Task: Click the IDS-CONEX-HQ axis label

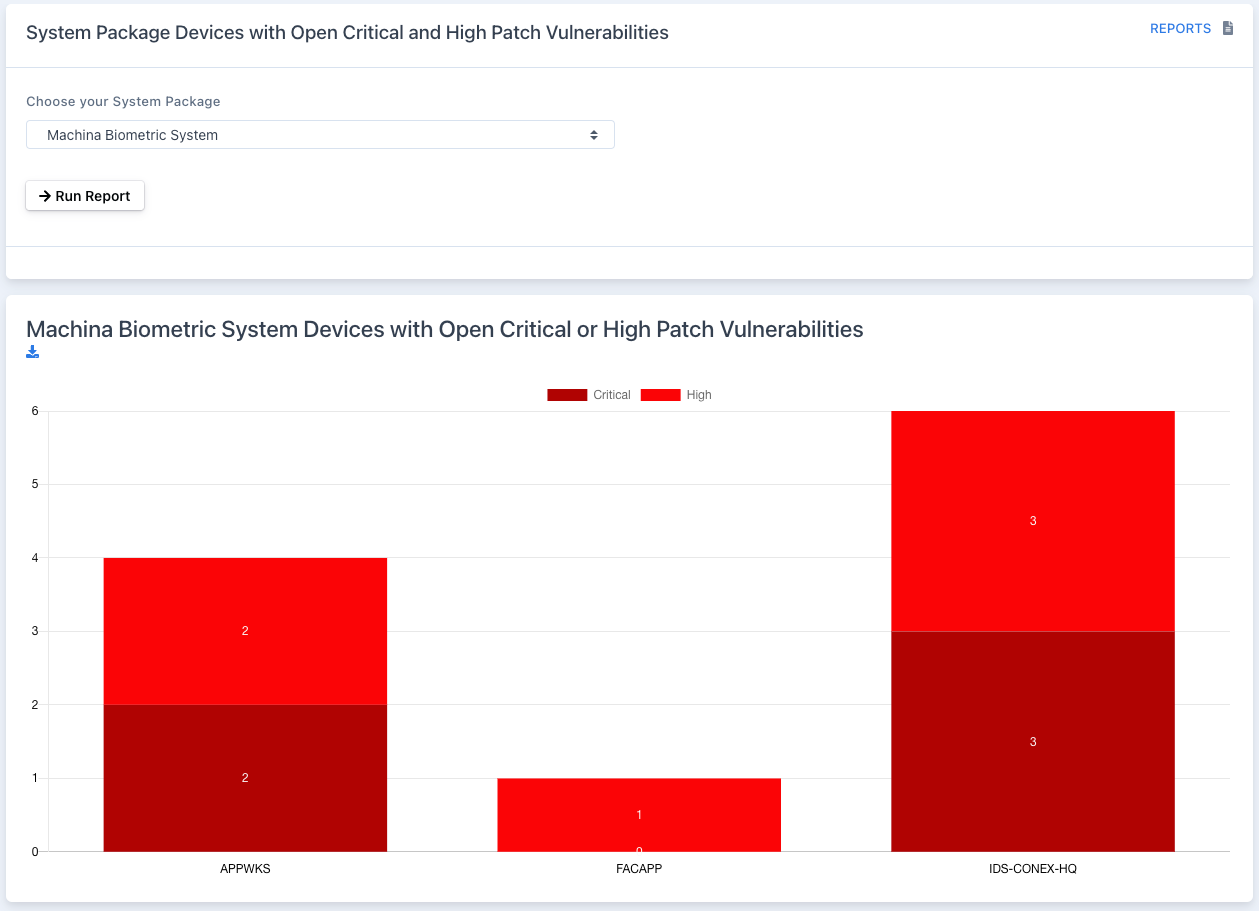Action: (x=1033, y=869)
